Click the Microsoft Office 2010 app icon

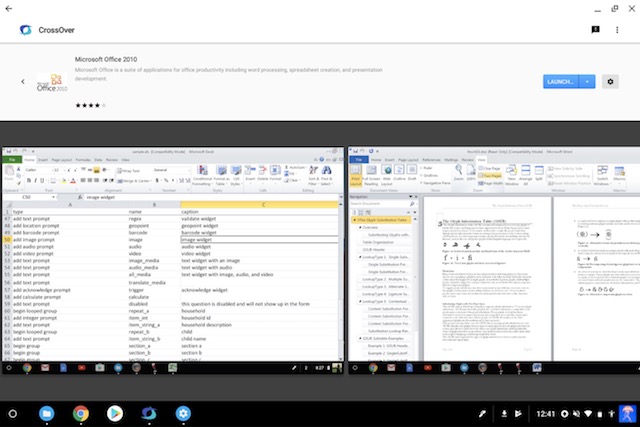click(x=52, y=83)
